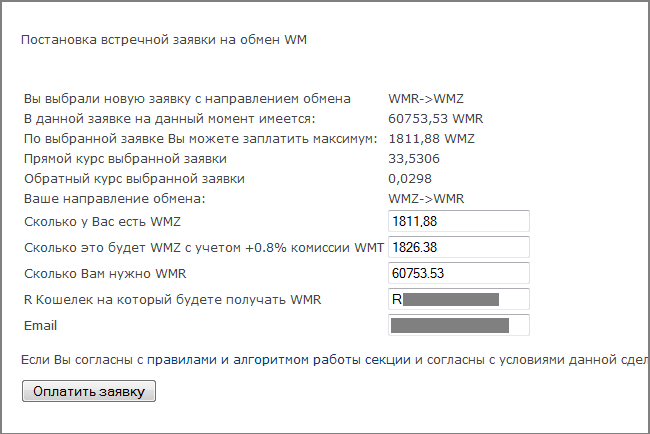The height and width of the screenshot is (434, 650).
Task: Click the R purse input field
Action: point(458,299)
